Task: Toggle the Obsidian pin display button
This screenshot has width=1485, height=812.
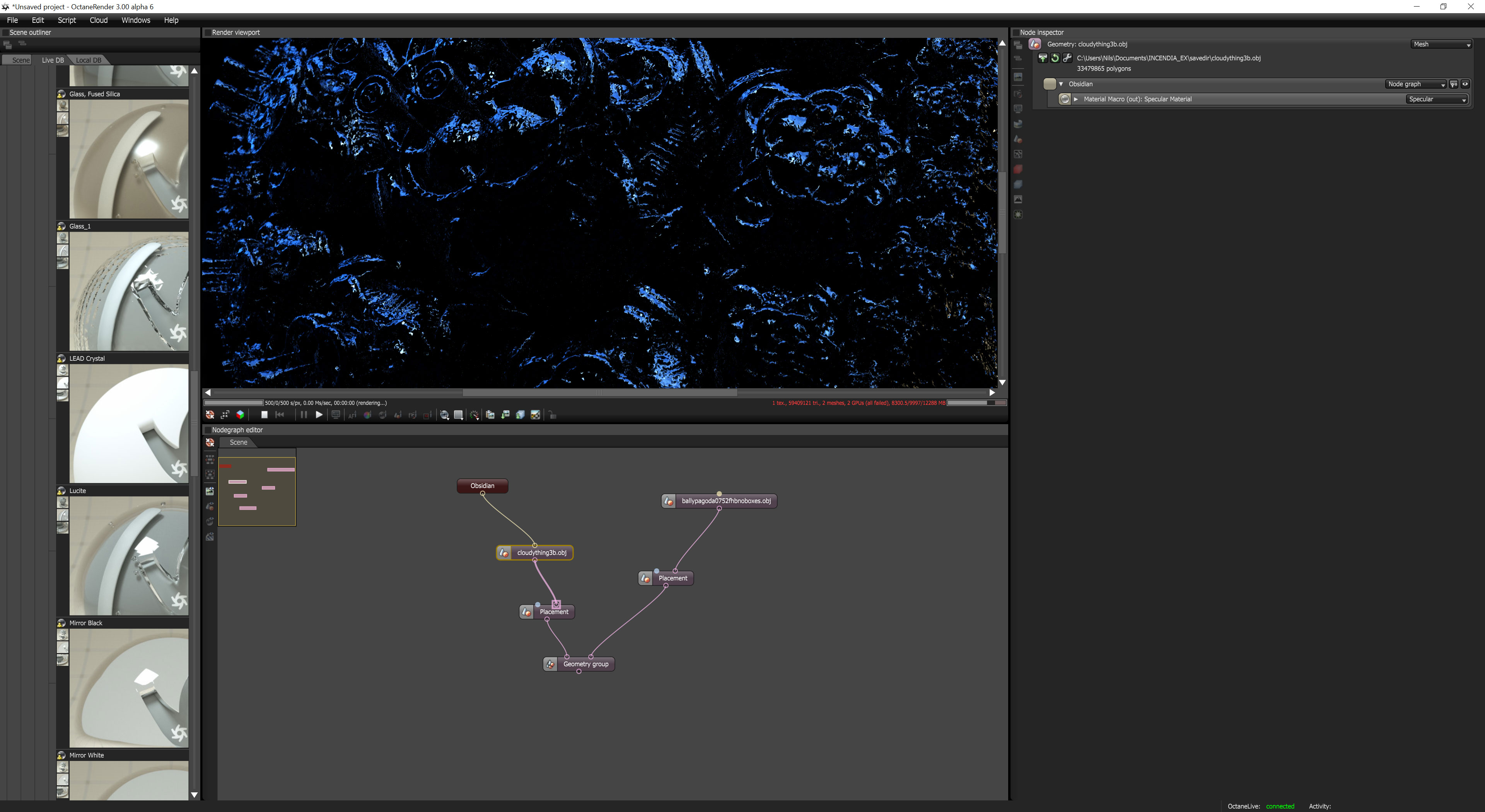Action: (1453, 84)
